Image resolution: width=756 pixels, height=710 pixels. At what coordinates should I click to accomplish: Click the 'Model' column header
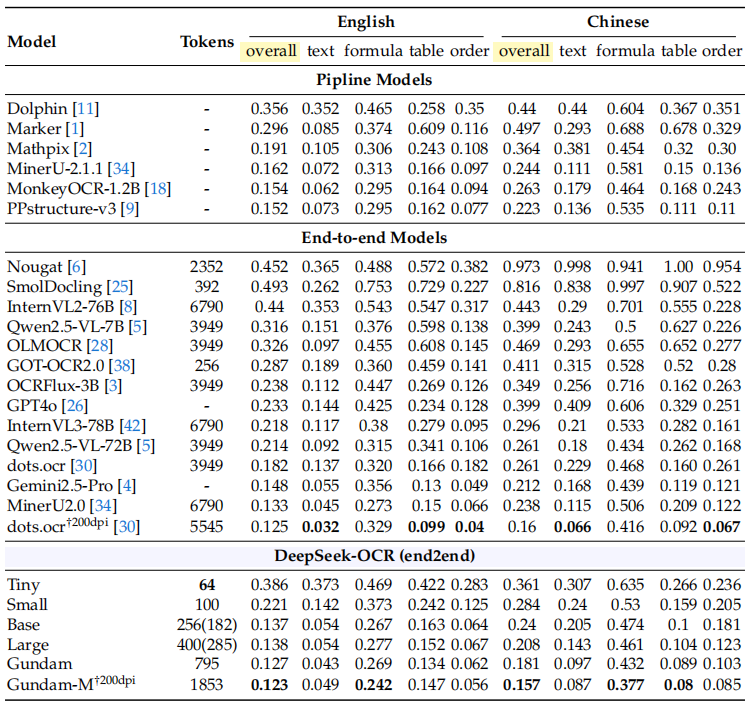[32, 41]
